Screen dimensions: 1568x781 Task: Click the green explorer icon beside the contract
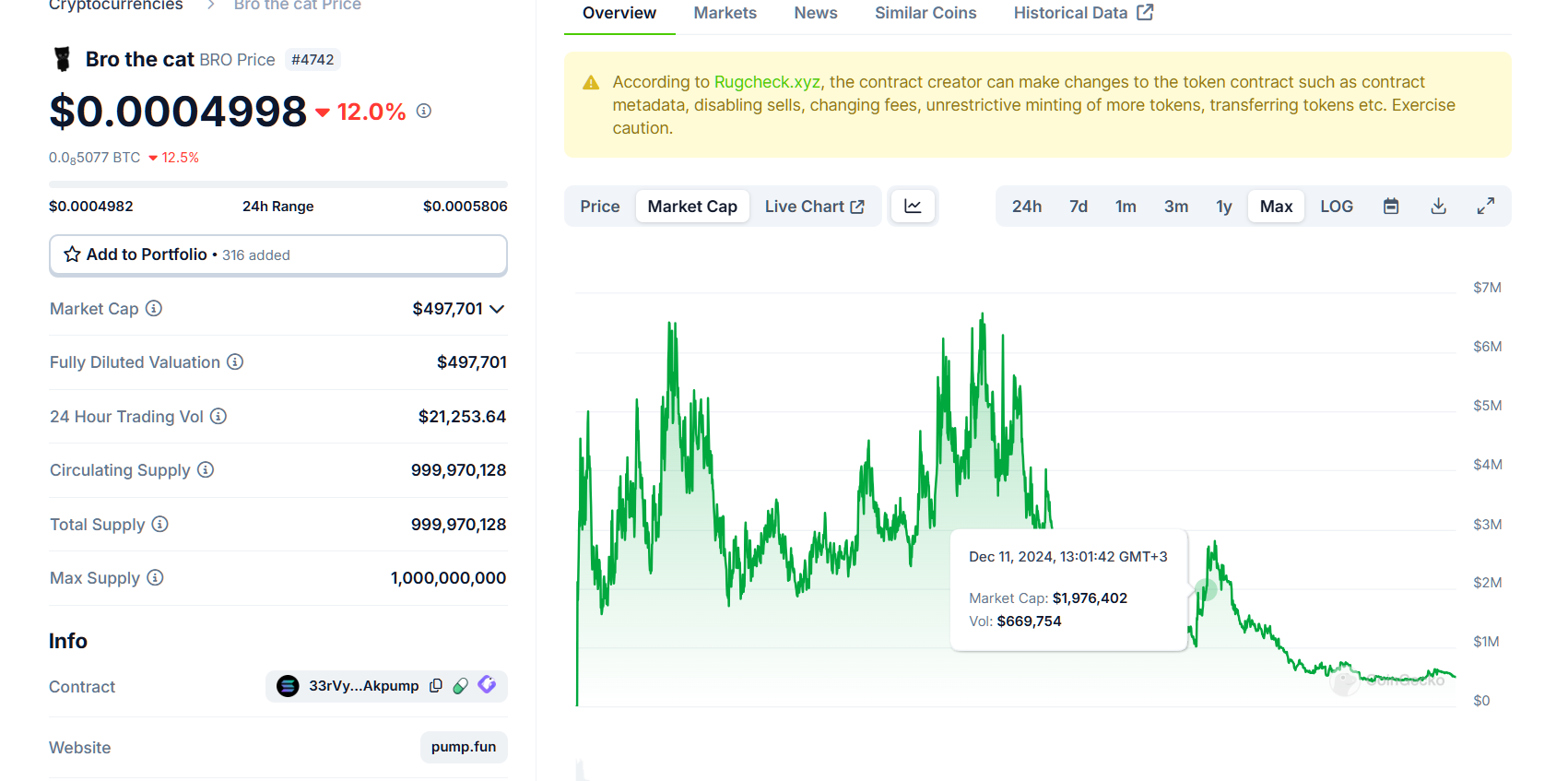click(461, 685)
